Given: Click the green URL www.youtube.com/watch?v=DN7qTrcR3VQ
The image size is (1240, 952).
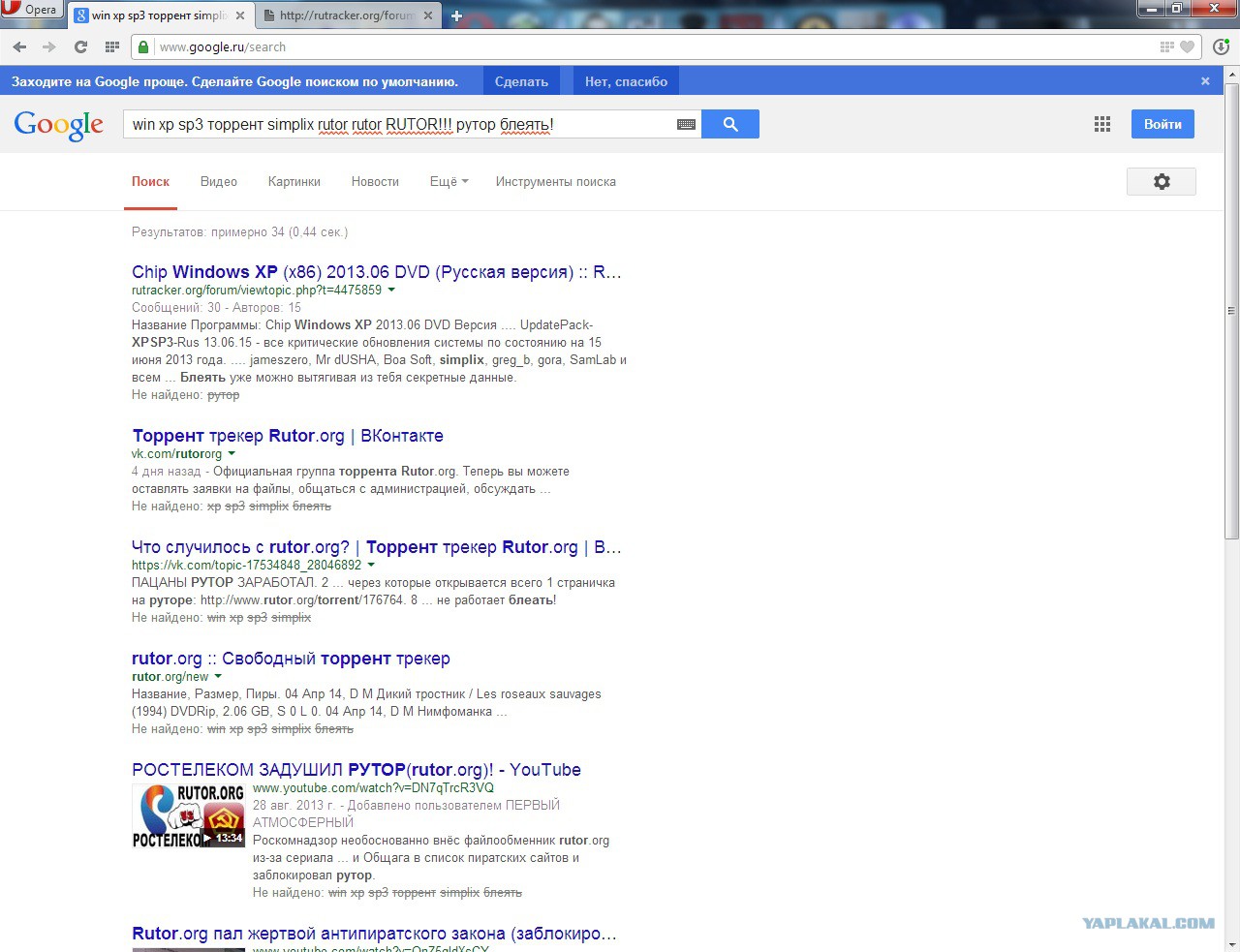Looking at the screenshot, I should coord(373,787).
